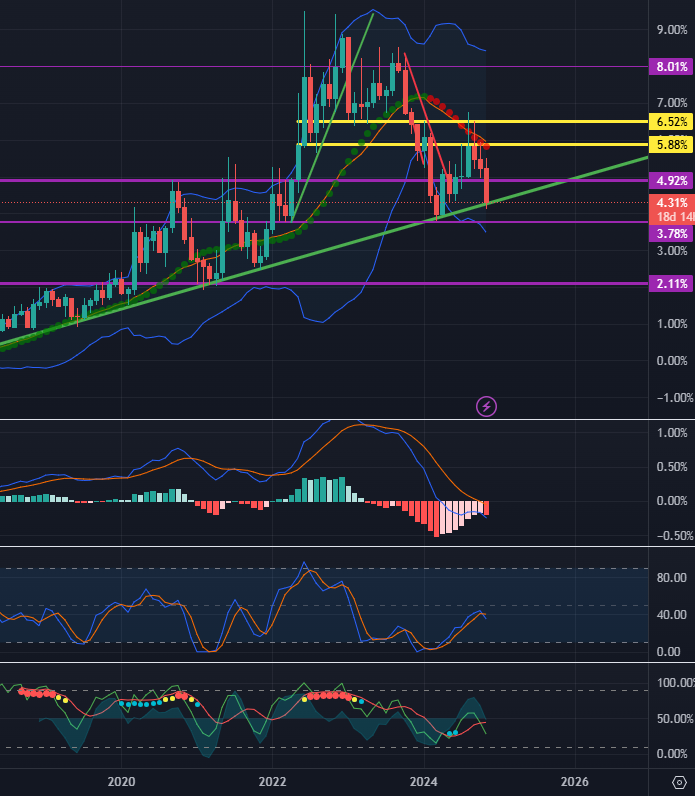Click the red 4.31% current price label
695x796 pixels.
(672, 203)
